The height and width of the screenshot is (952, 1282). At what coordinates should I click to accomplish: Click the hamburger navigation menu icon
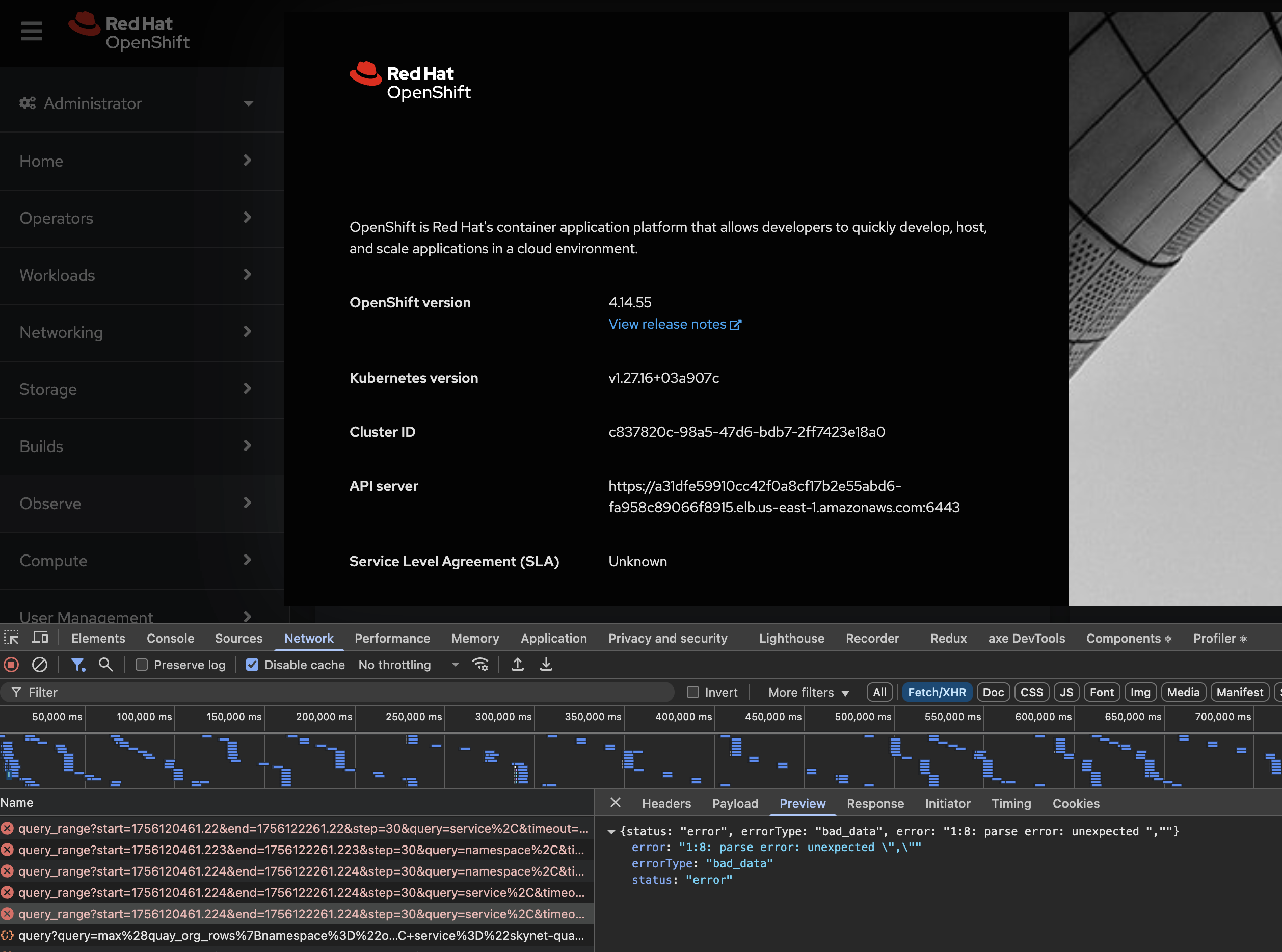click(31, 31)
